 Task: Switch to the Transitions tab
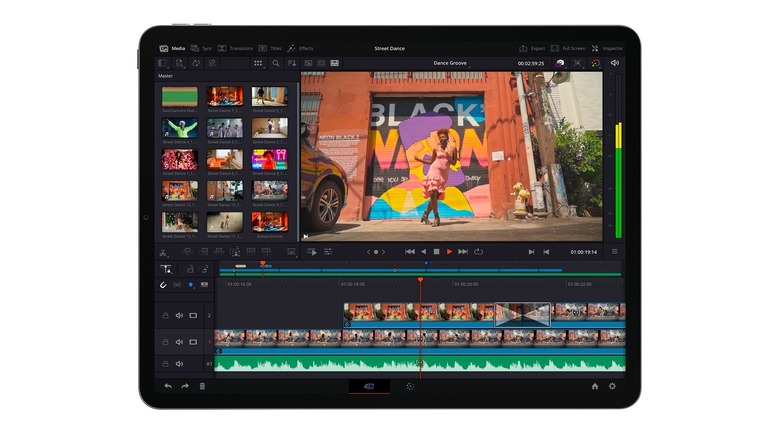click(x=236, y=48)
